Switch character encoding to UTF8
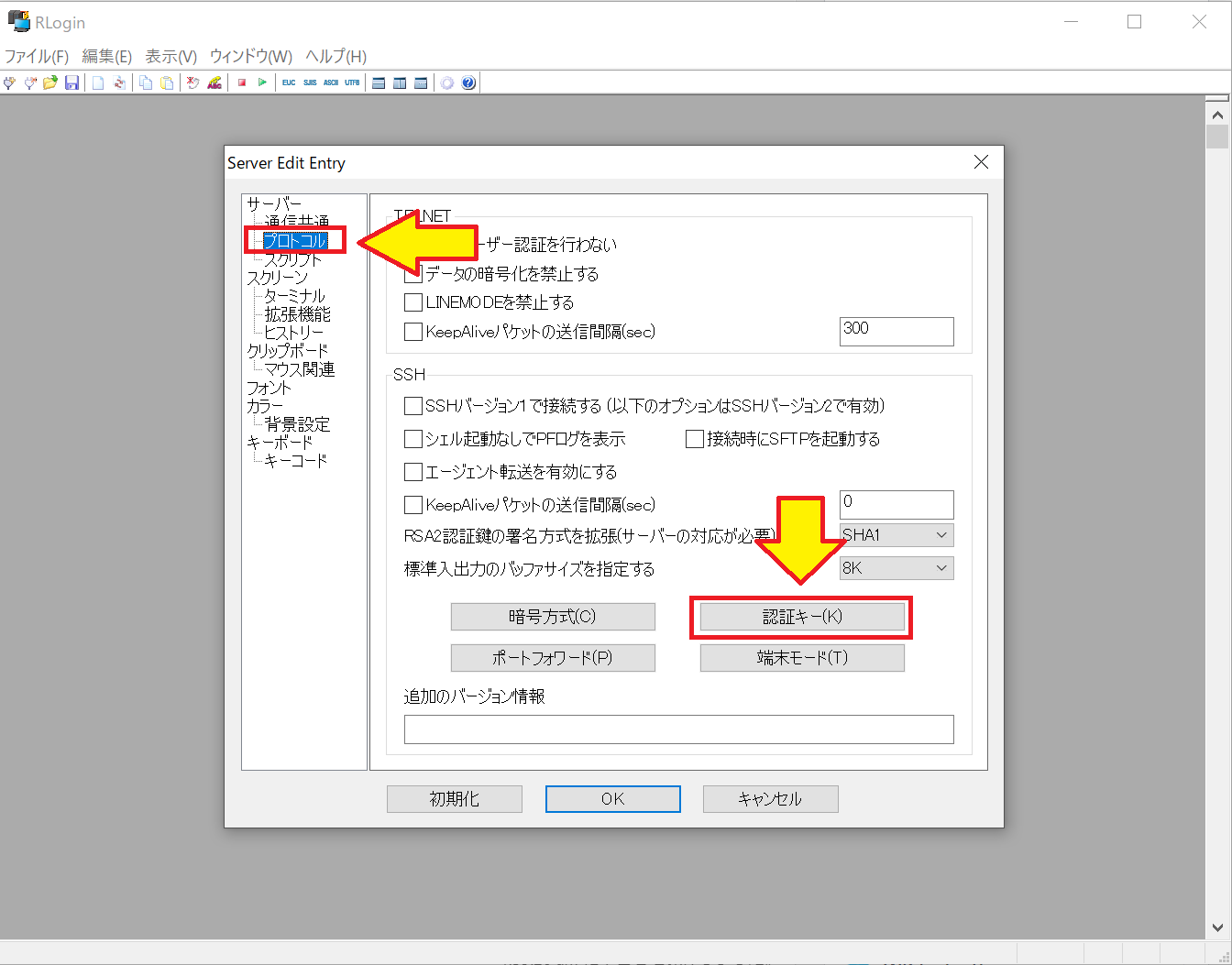The width and height of the screenshot is (1232, 965). pos(352,82)
